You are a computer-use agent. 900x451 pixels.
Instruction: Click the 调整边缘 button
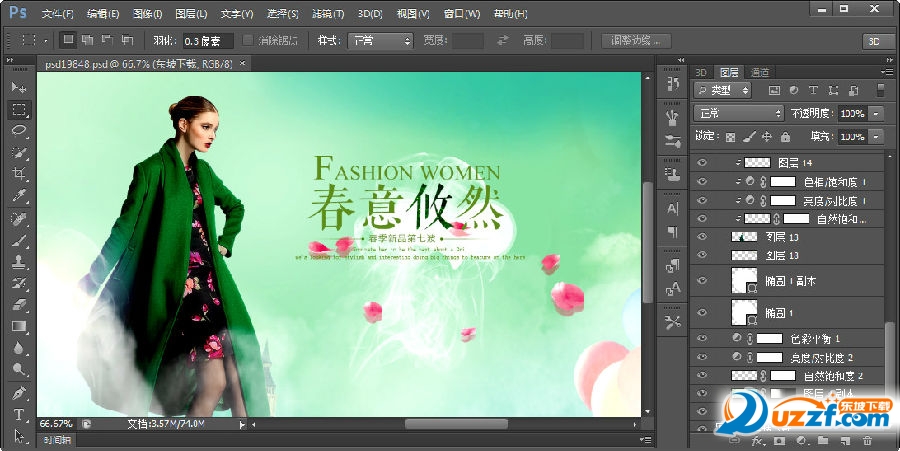[x=636, y=41]
